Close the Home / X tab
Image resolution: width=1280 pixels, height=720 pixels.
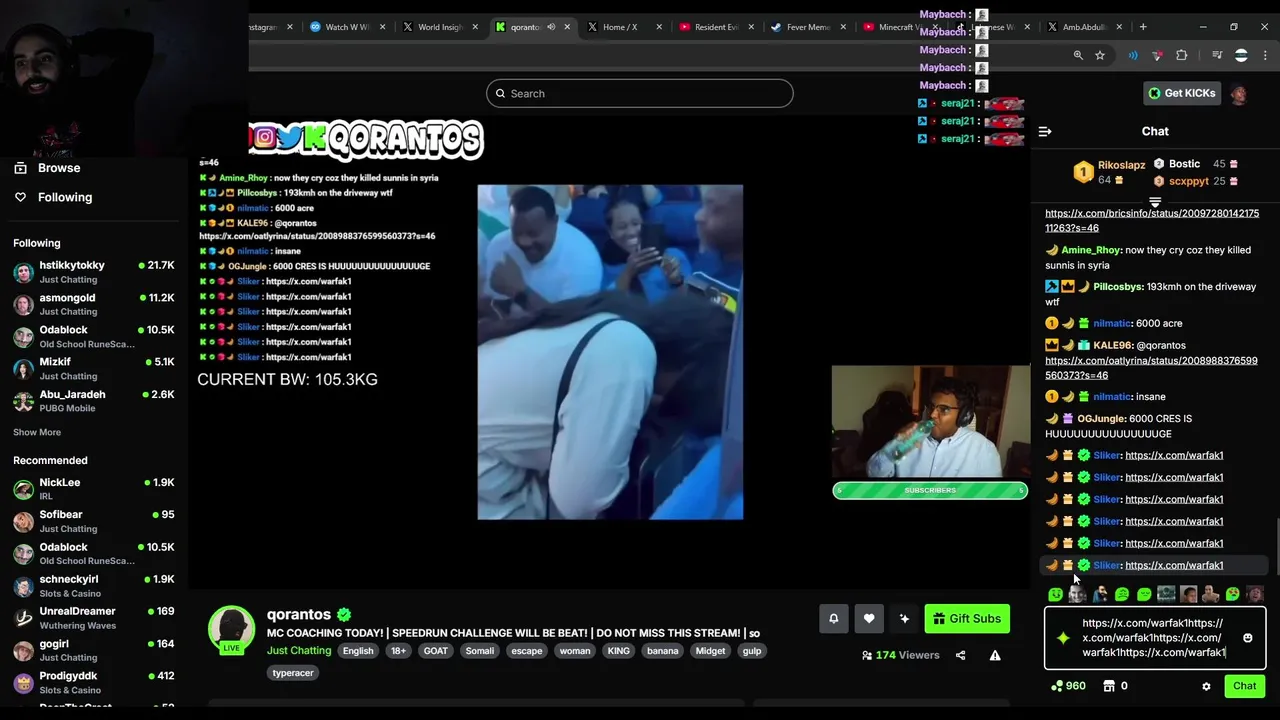click(x=658, y=27)
